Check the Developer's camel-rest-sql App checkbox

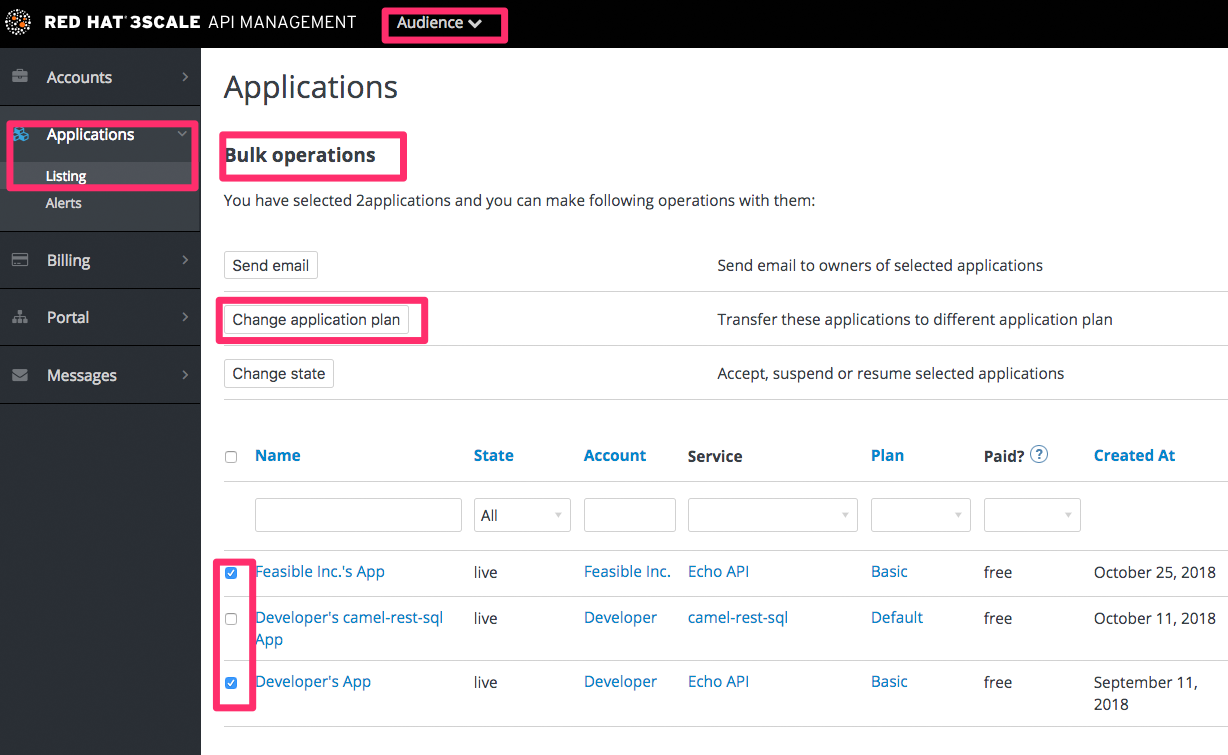(231, 619)
